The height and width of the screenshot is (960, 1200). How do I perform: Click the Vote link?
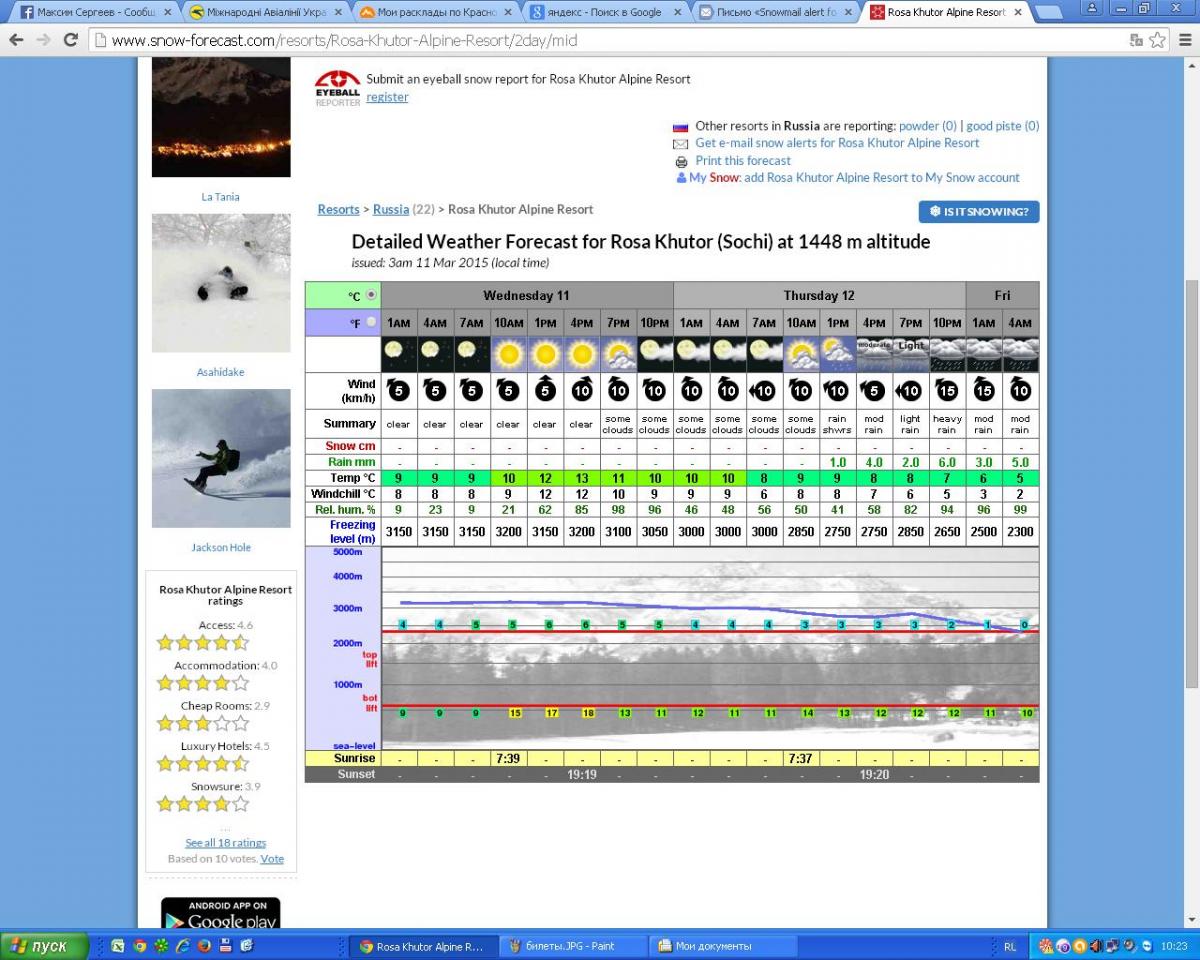(x=272, y=859)
